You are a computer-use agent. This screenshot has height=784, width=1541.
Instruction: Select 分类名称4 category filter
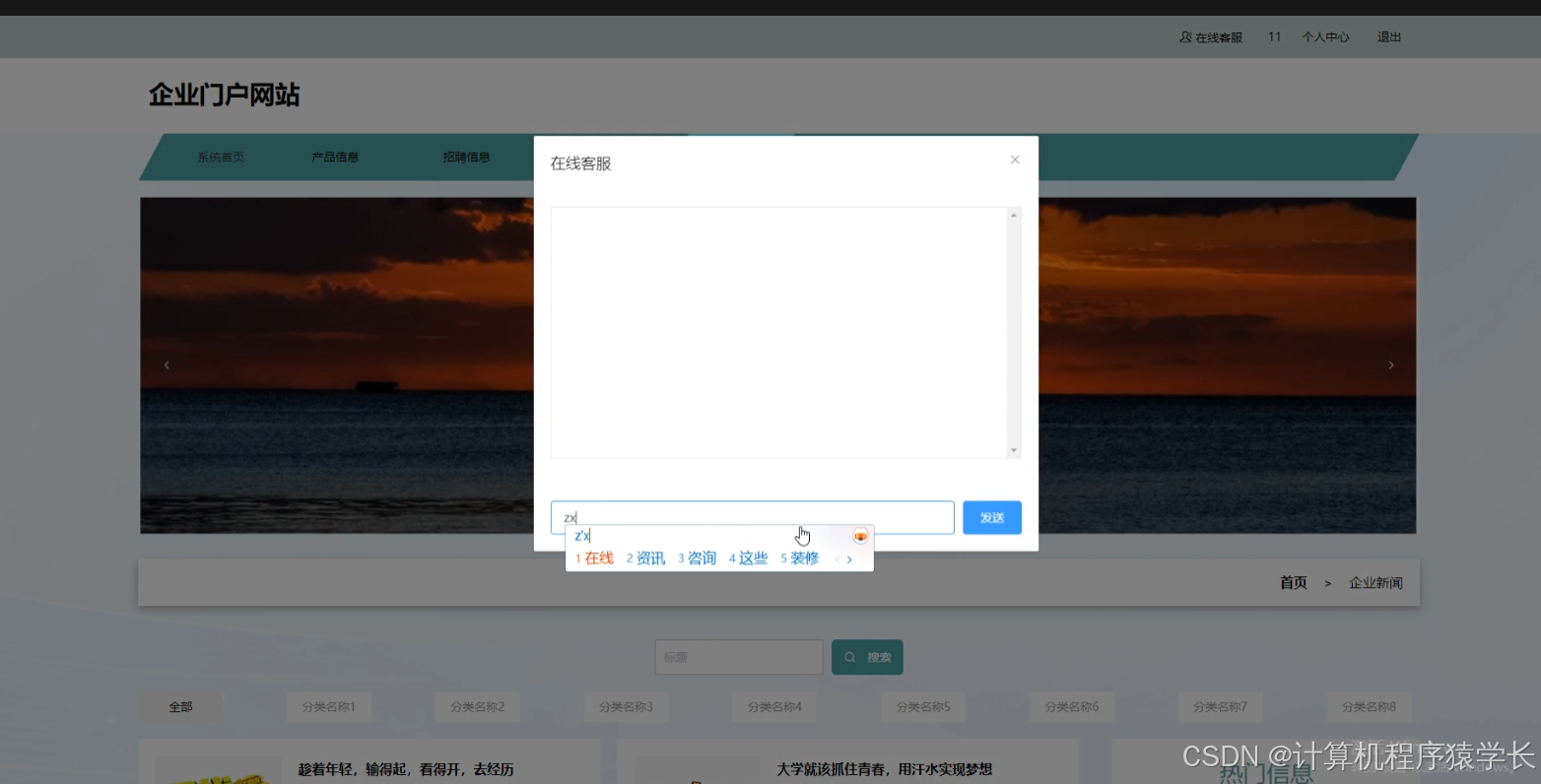[775, 707]
